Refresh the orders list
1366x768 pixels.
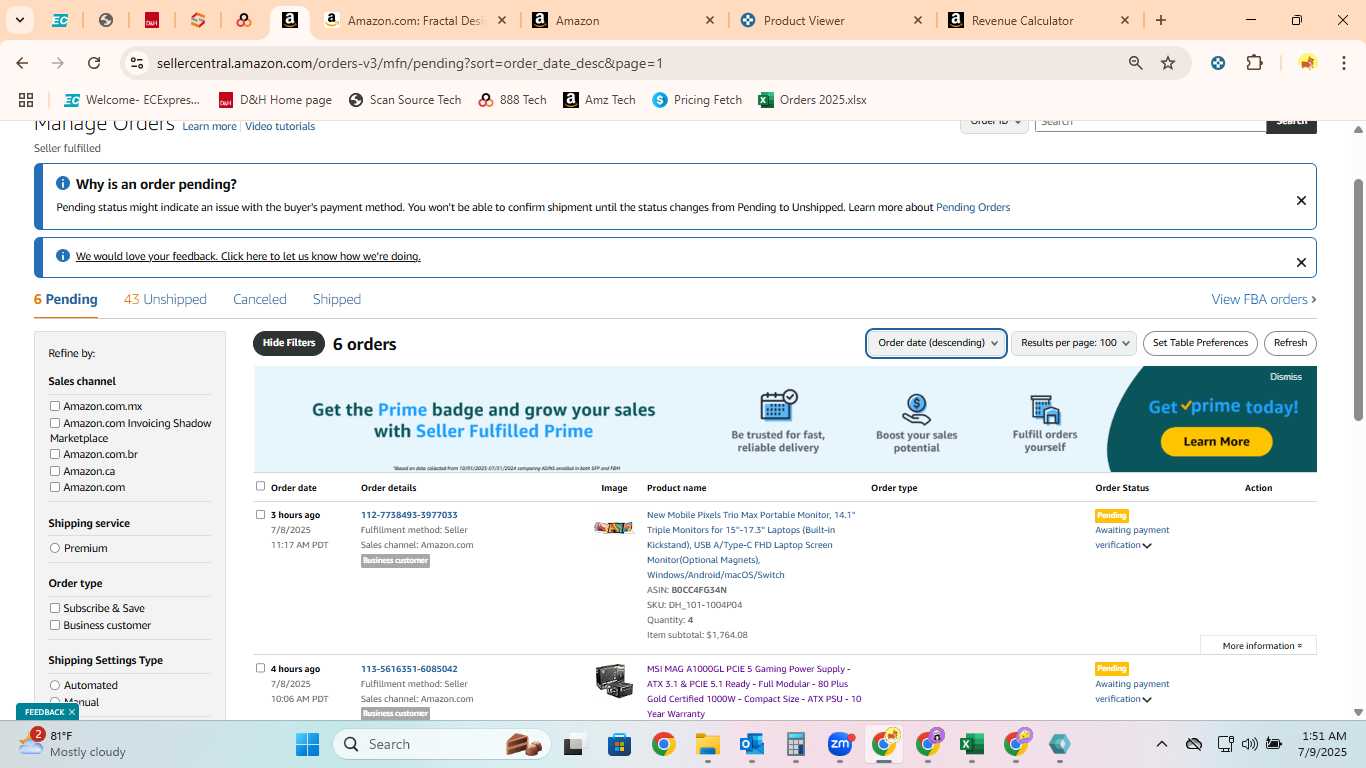coord(1290,343)
